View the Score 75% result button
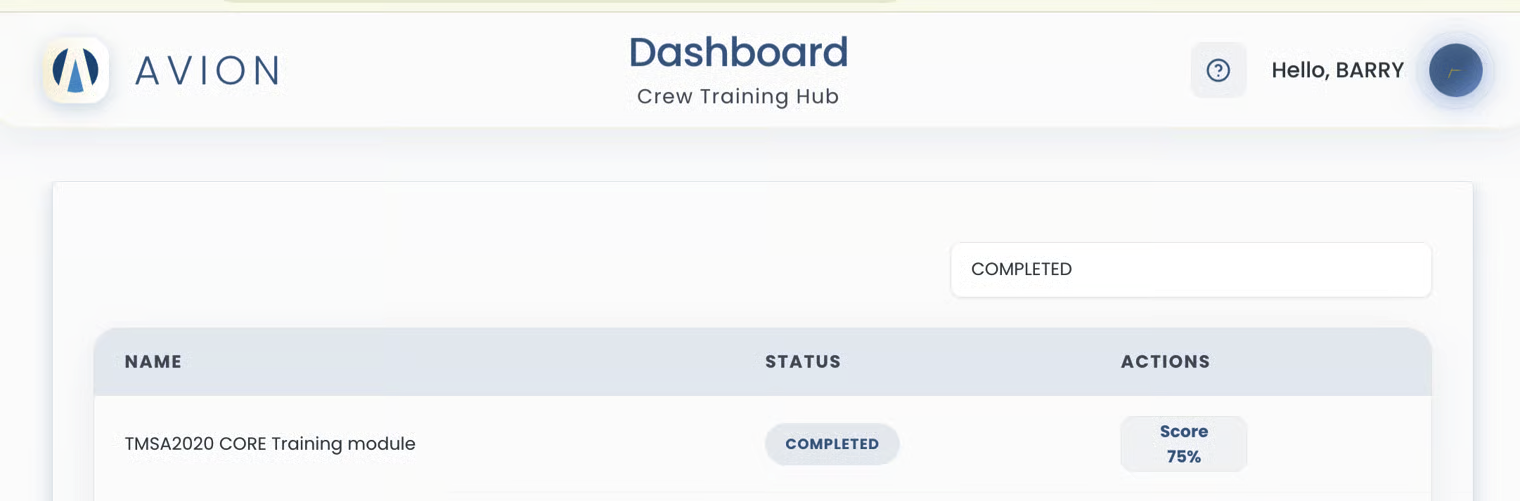1520x501 pixels. [1184, 444]
